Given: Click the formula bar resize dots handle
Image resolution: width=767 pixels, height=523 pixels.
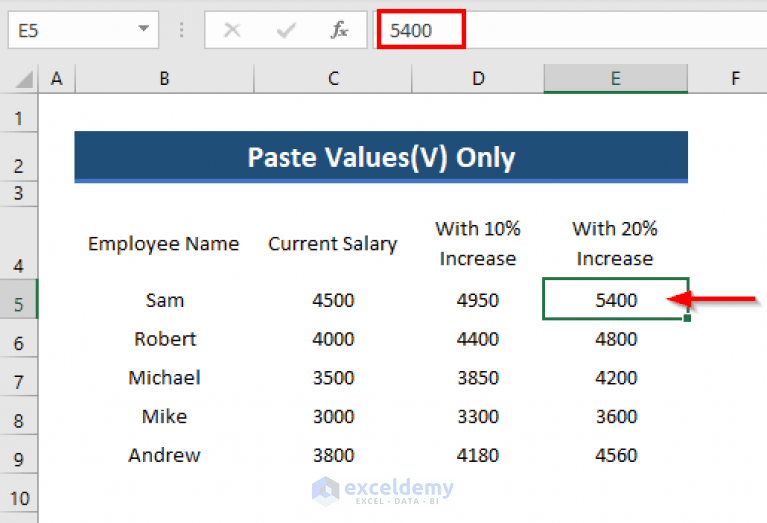Looking at the screenshot, I should (x=181, y=30).
